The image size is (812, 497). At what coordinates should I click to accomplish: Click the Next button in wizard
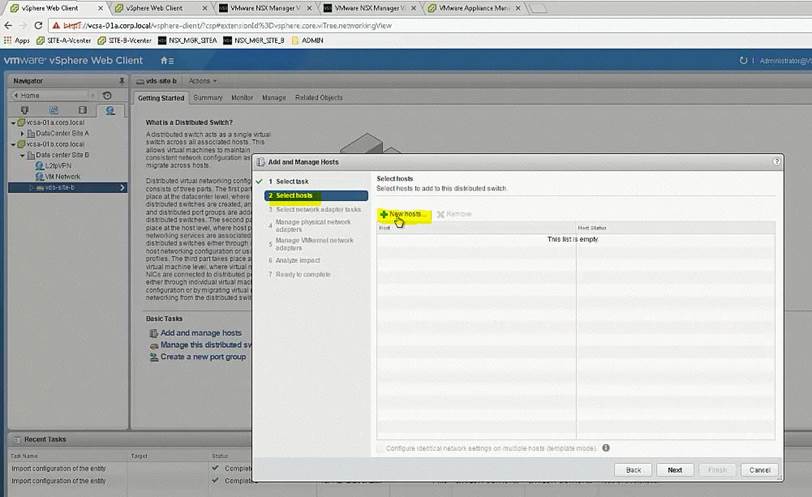[675, 469]
